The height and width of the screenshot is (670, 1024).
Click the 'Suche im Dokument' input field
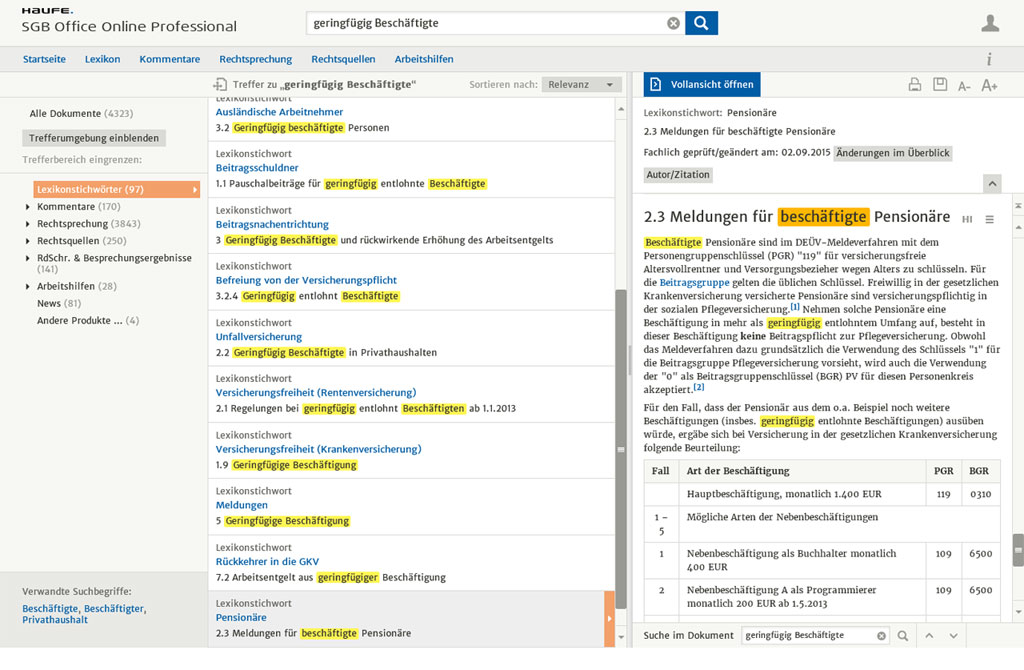[812, 635]
